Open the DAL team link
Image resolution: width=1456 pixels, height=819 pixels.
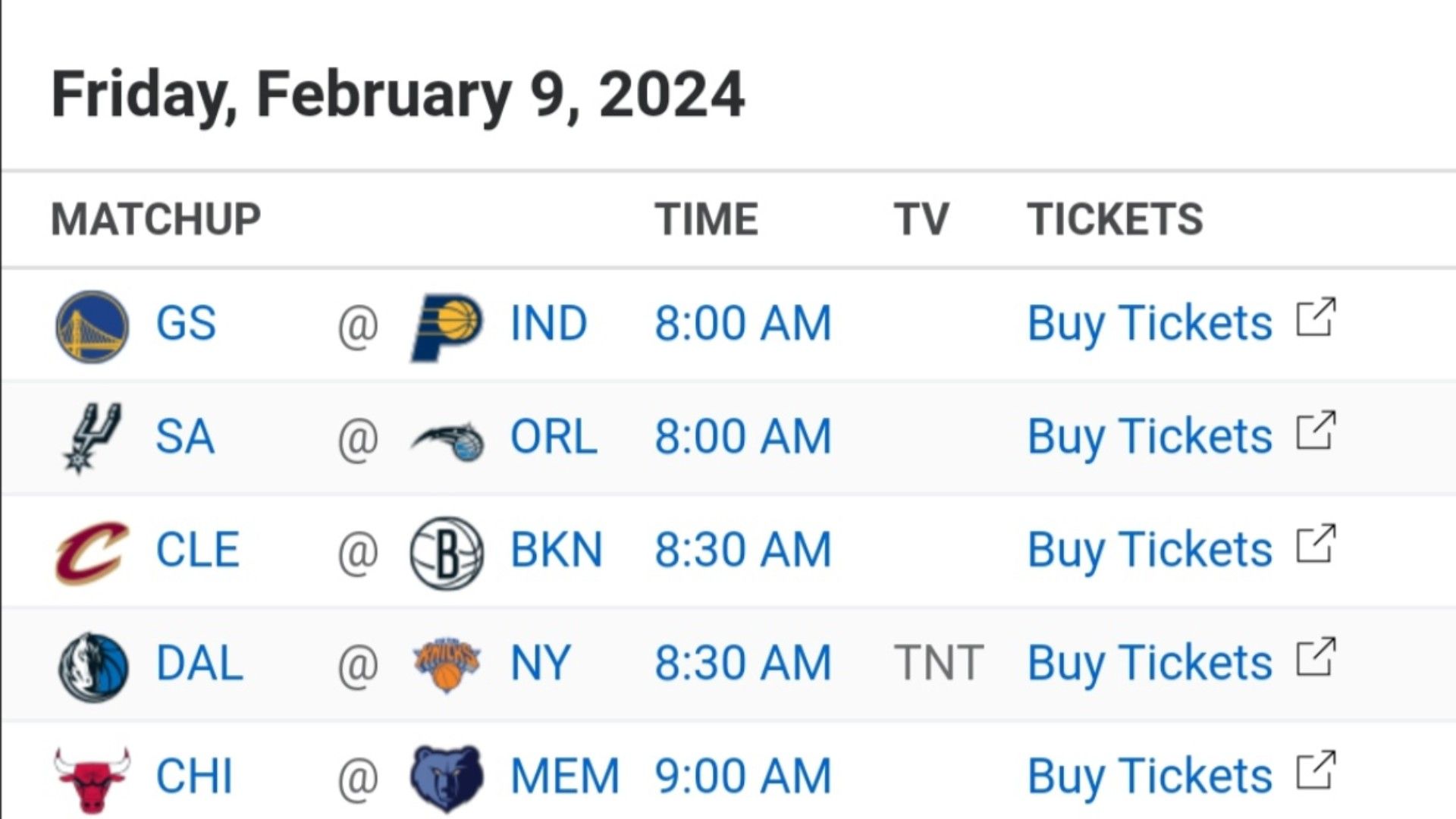point(199,664)
